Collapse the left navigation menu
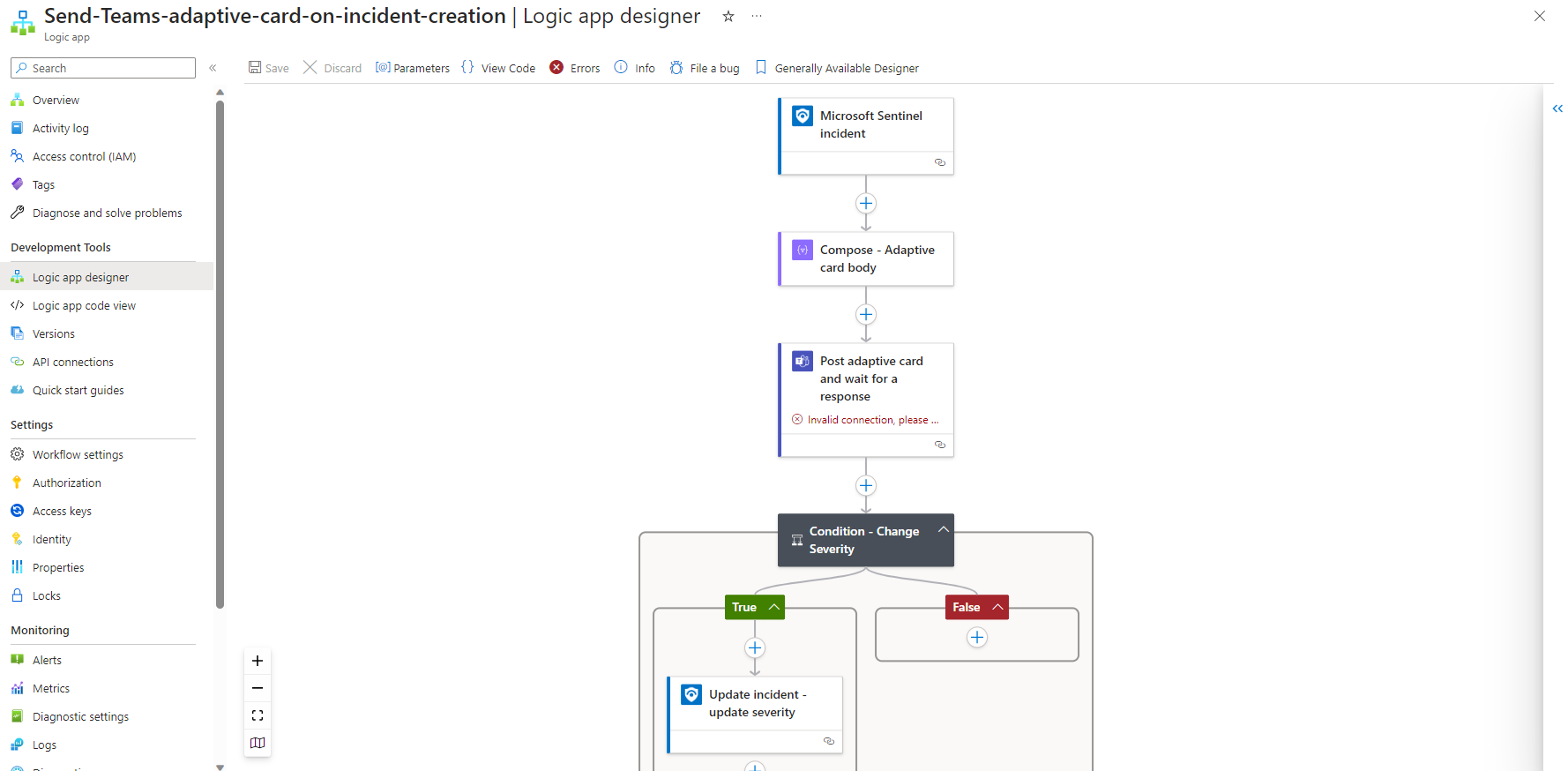This screenshot has height=771, width=1568. click(213, 68)
